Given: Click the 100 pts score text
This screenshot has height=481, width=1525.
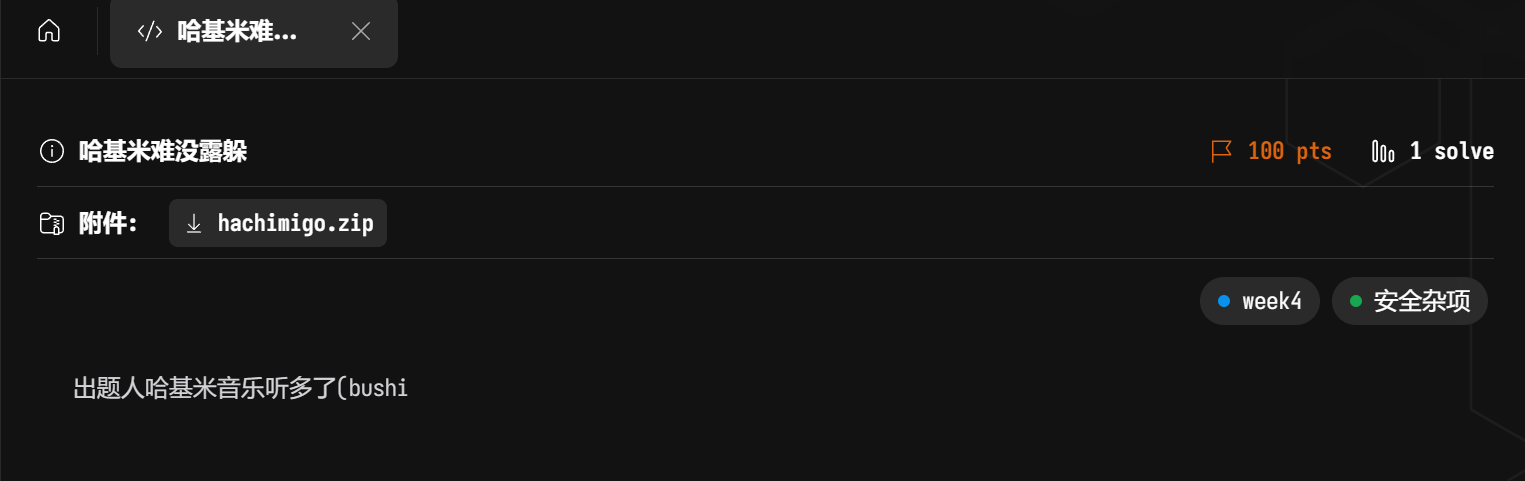Looking at the screenshot, I should pyautogui.click(x=1289, y=152).
